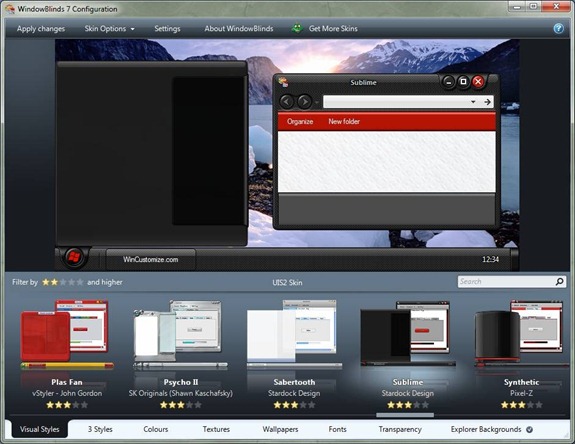Viewport: 575px width, 444px height.
Task: Switch to the Wallpapers tab
Action: click(280, 429)
